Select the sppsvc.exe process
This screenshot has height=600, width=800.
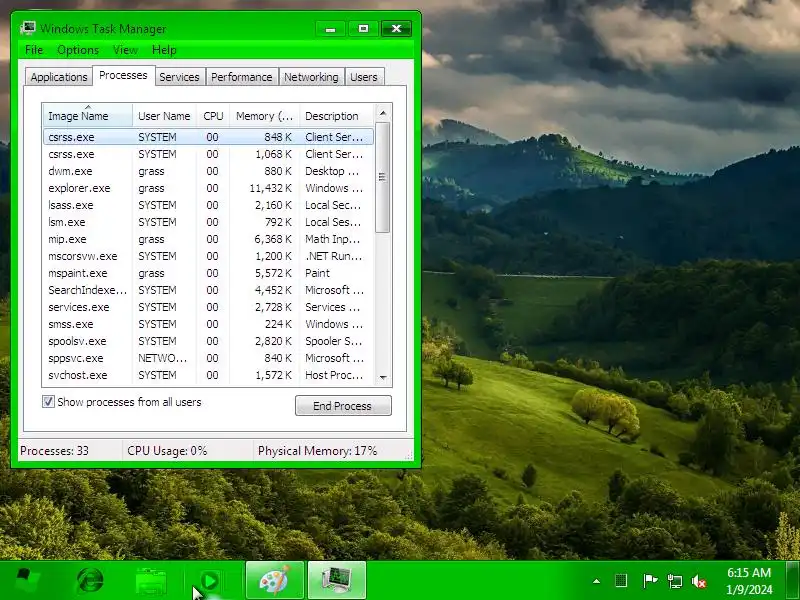click(209, 358)
